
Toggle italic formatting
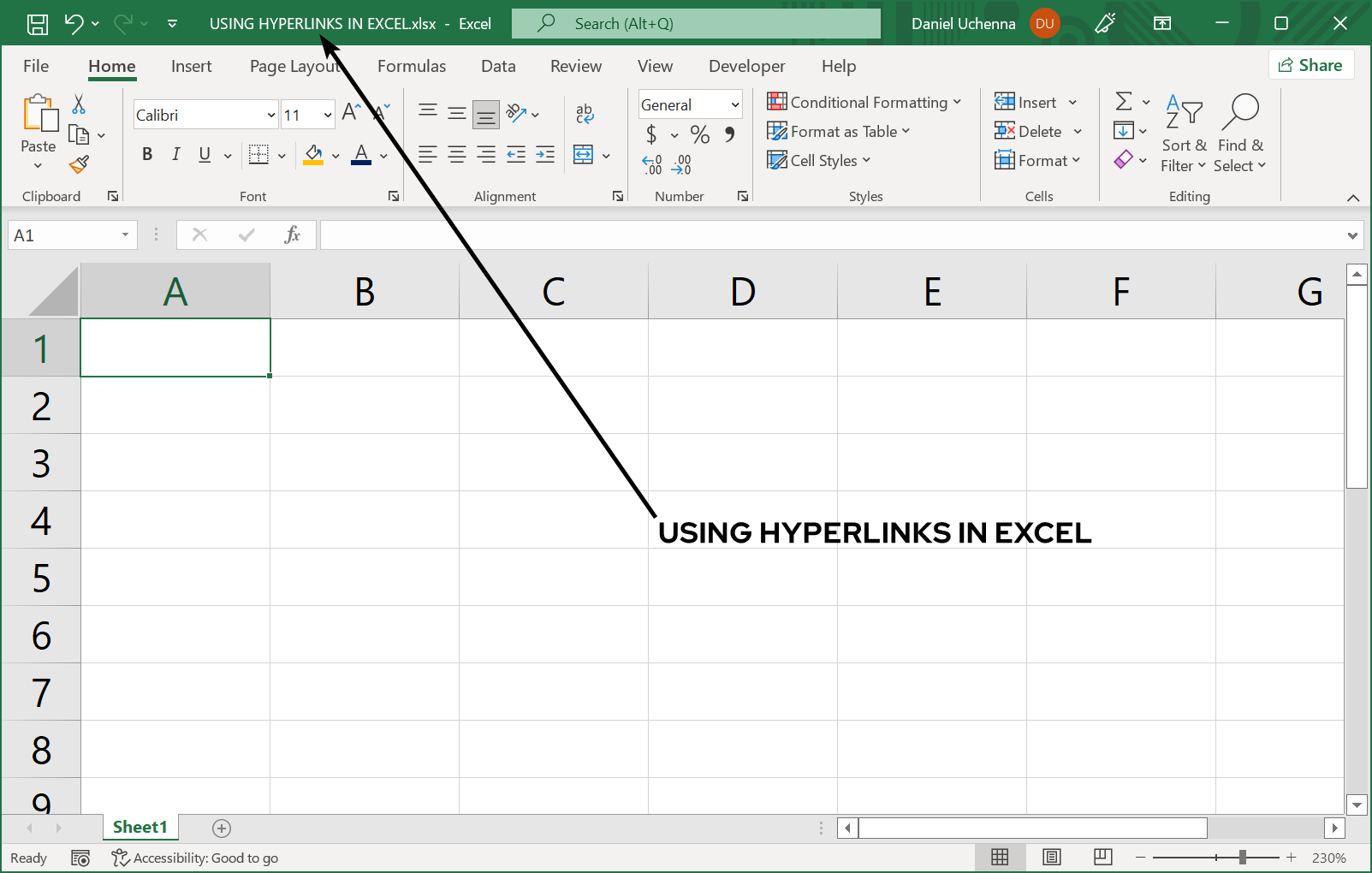[x=175, y=154]
